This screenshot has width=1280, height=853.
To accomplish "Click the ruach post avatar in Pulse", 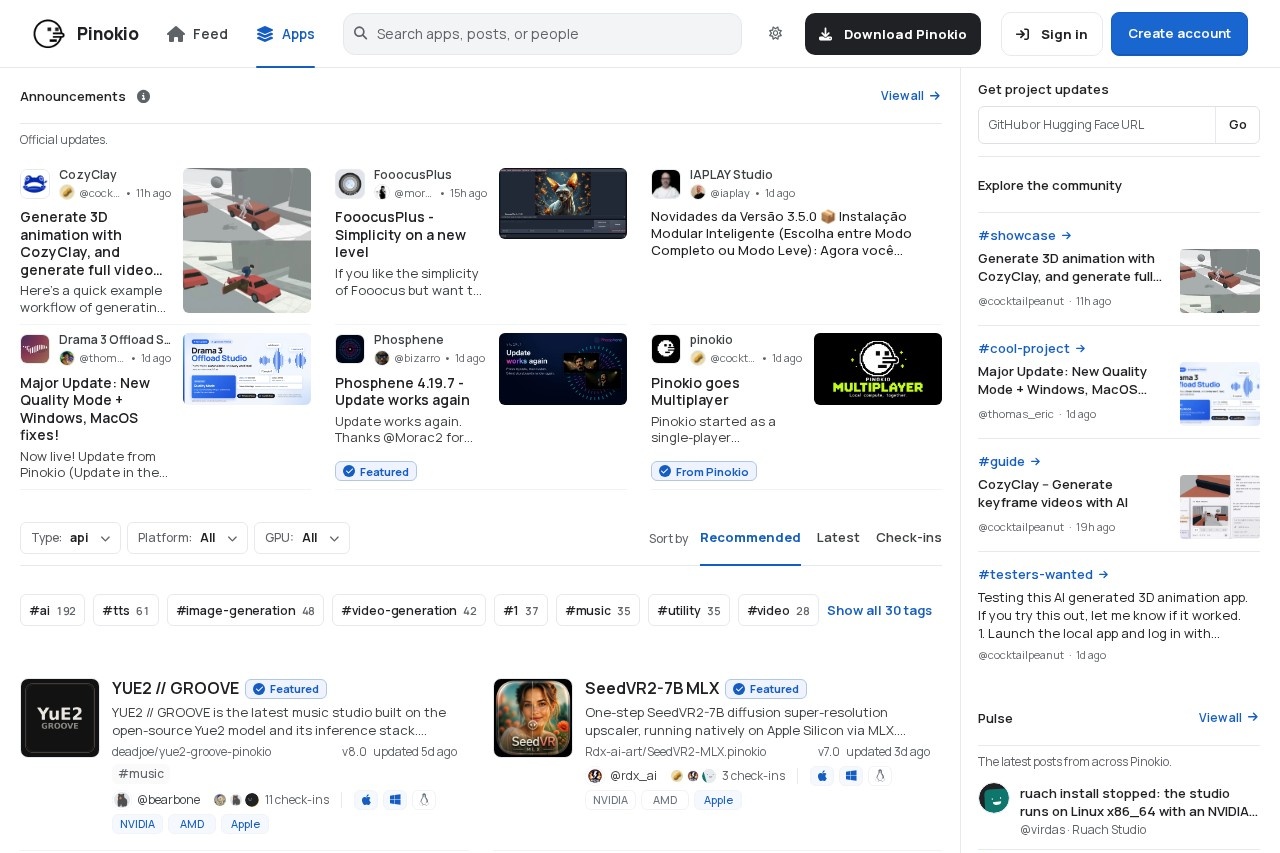I will point(994,798).
